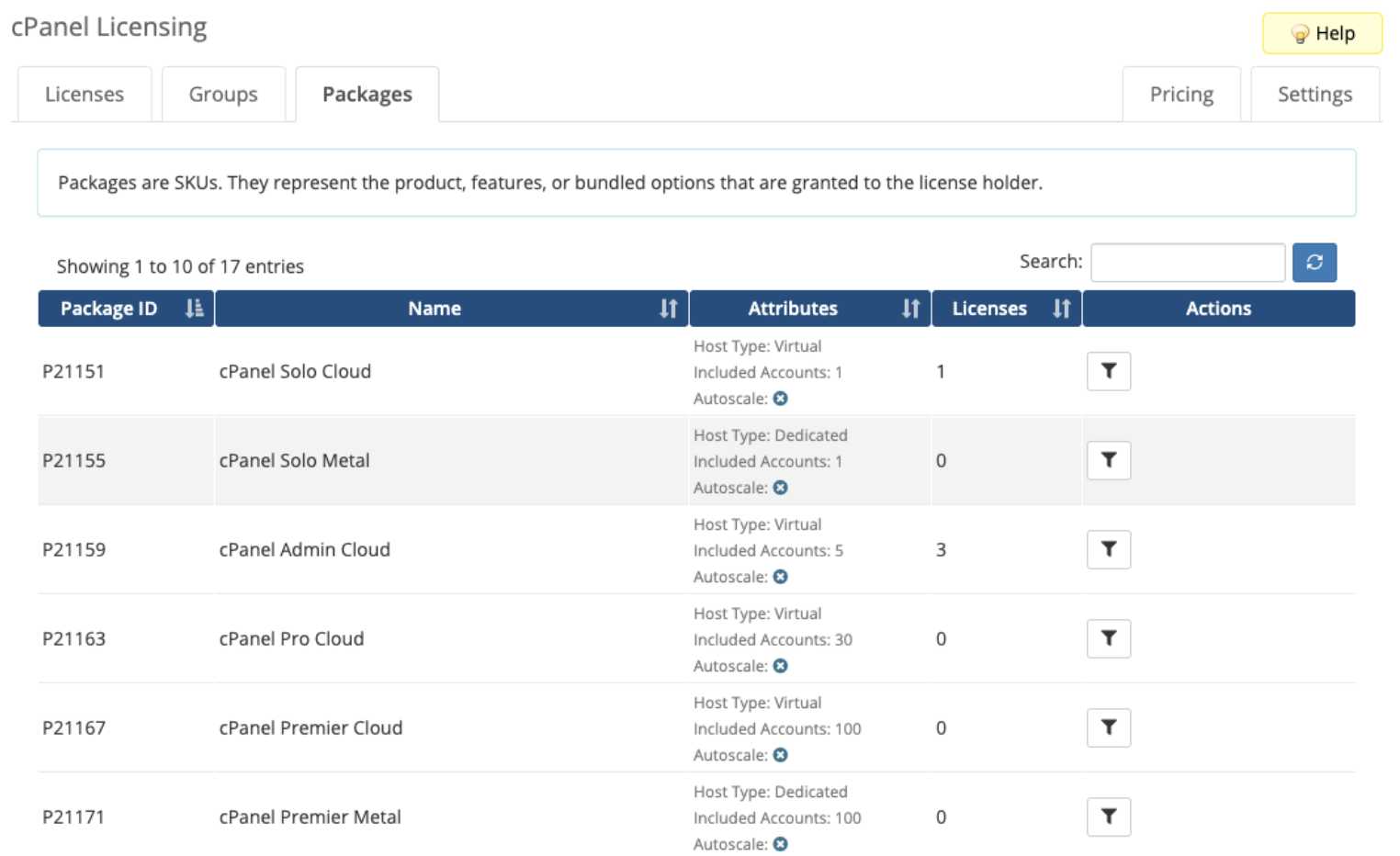Click the Autoscale x icon in the P21155 row

(781, 488)
